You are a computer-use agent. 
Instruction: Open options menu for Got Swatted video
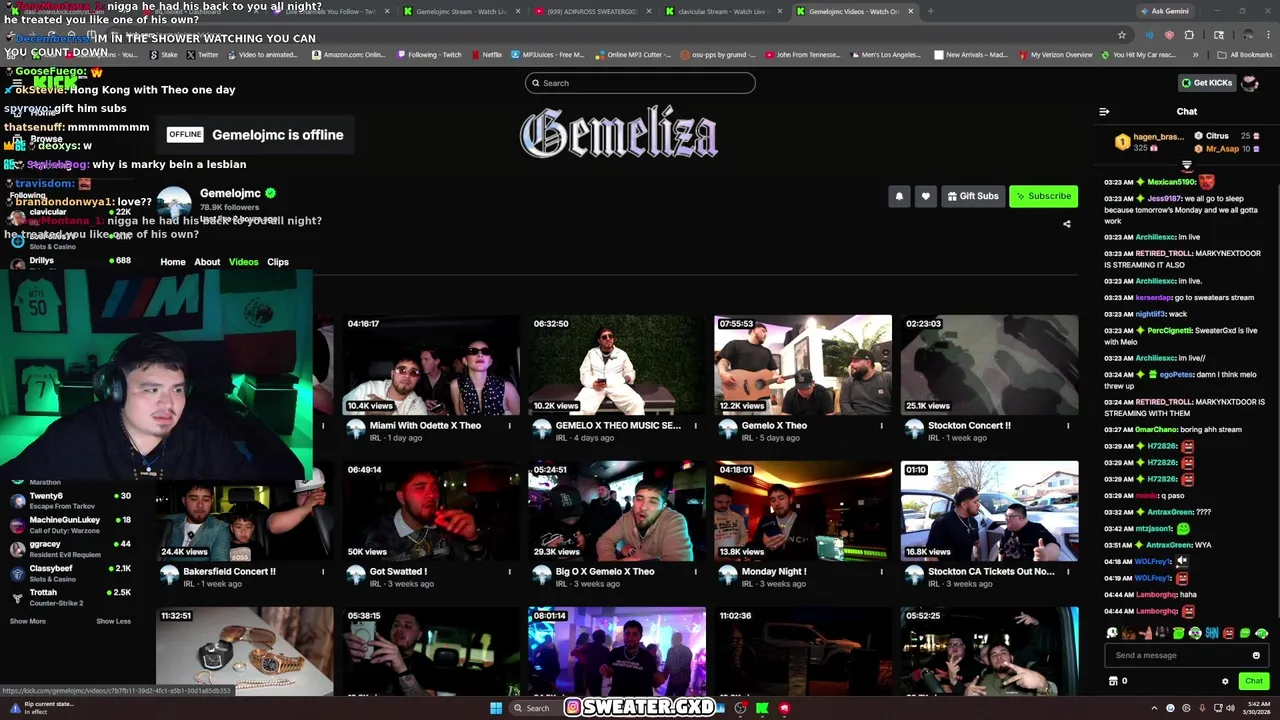pos(509,572)
